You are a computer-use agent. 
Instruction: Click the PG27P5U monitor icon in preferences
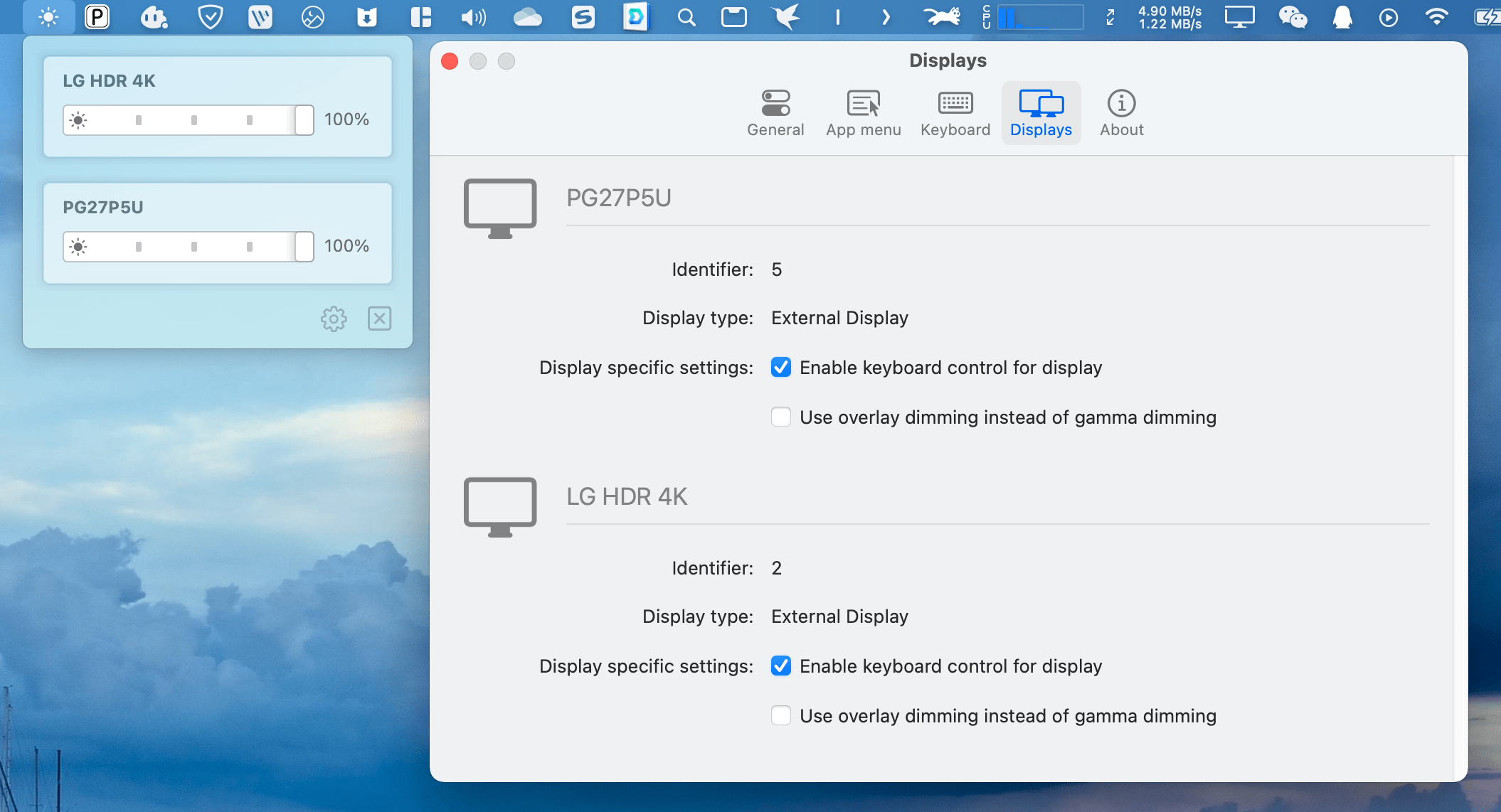(x=500, y=208)
